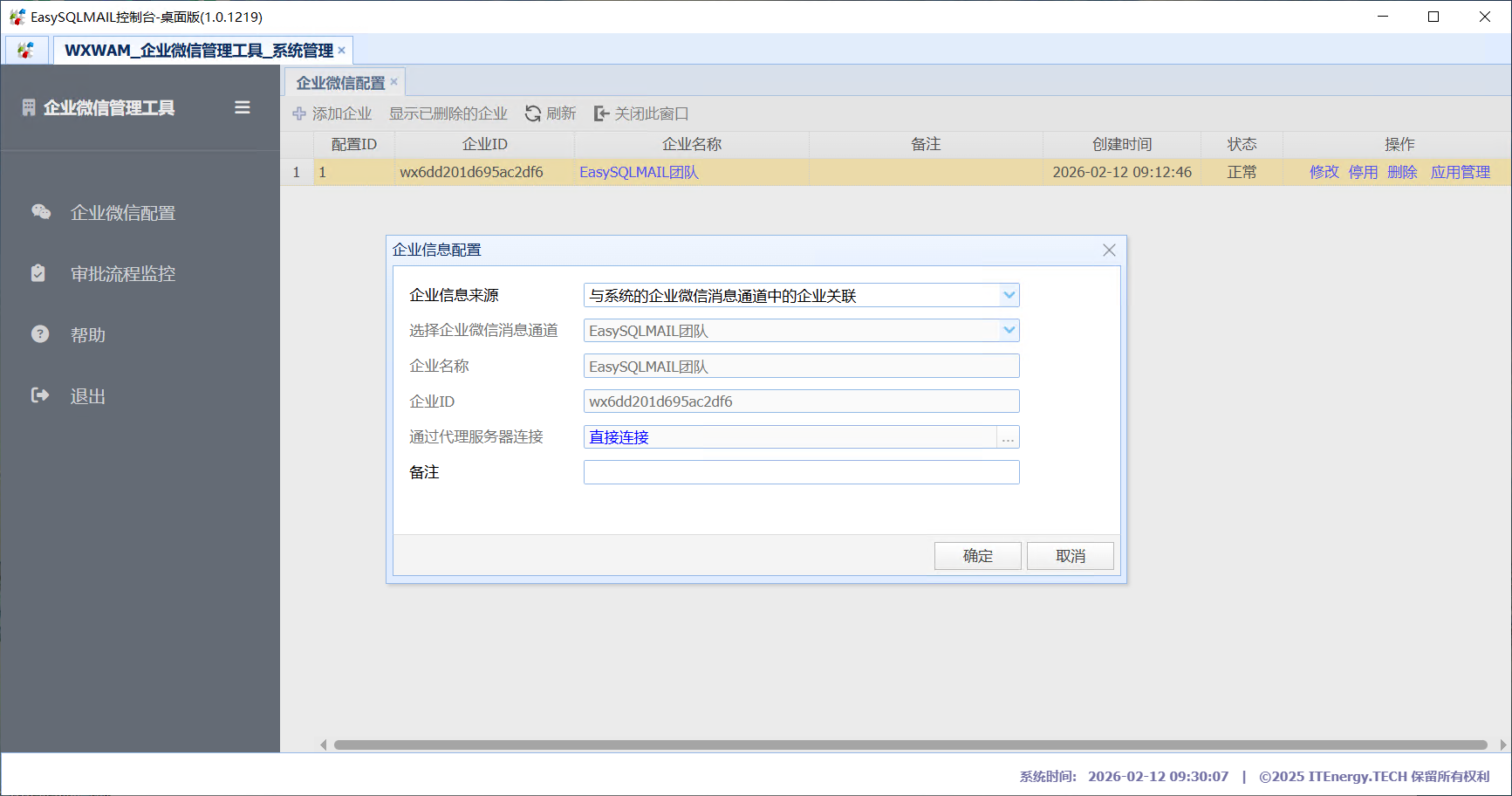Expand the 选择企业微信消息通道 dropdown
The width and height of the screenshot is (1512, 796).
point(1009,331)
